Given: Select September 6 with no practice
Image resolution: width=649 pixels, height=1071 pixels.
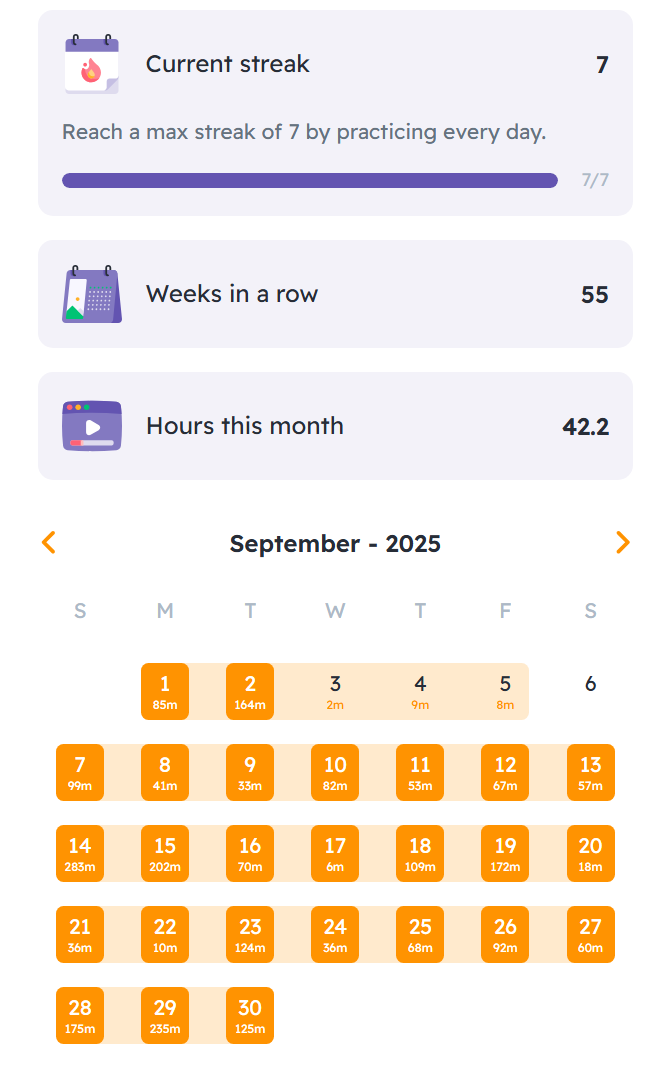Looking at the screenshot, I should (x=590, y=685).
